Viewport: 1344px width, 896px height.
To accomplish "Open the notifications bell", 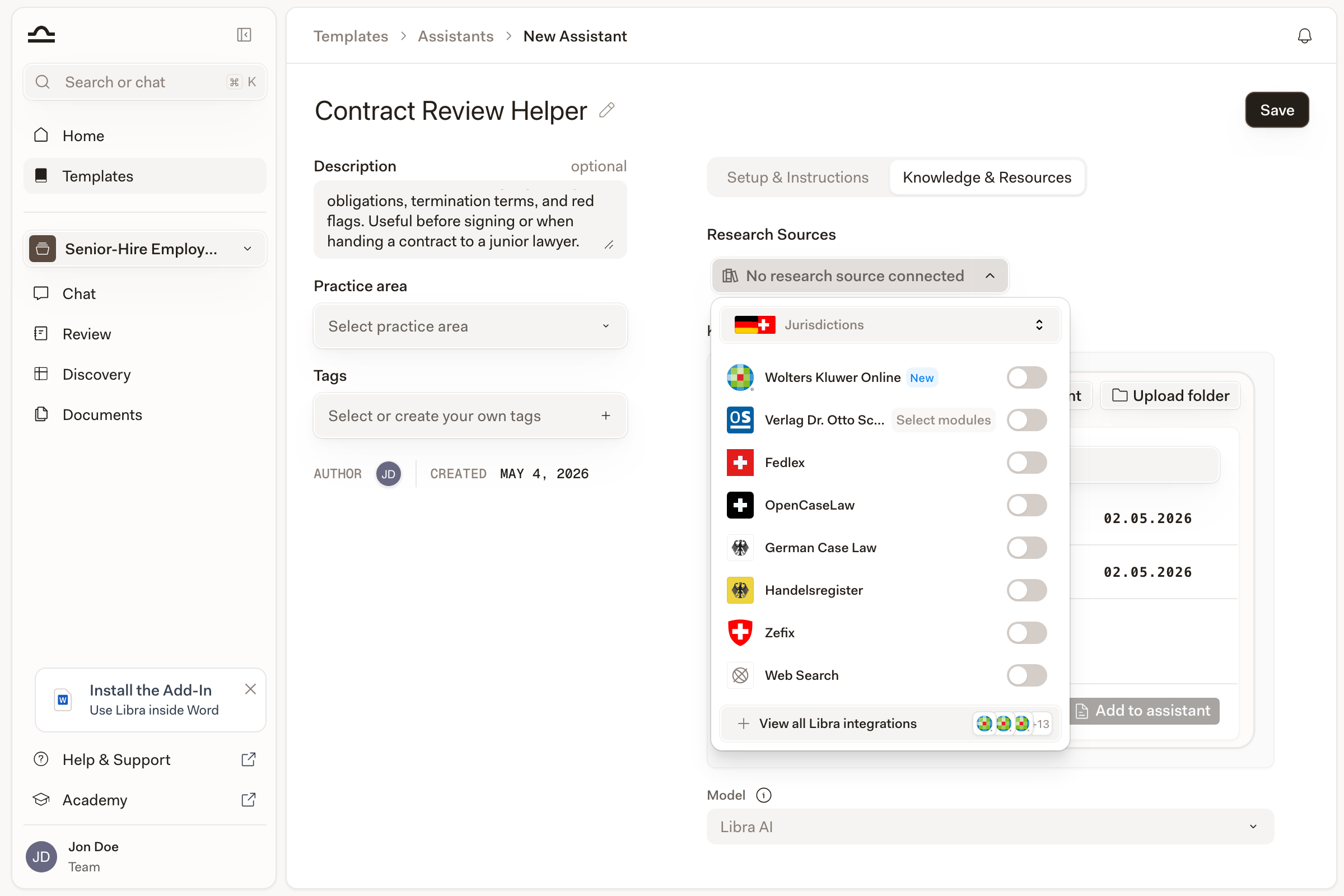I will coord(1305,36).
